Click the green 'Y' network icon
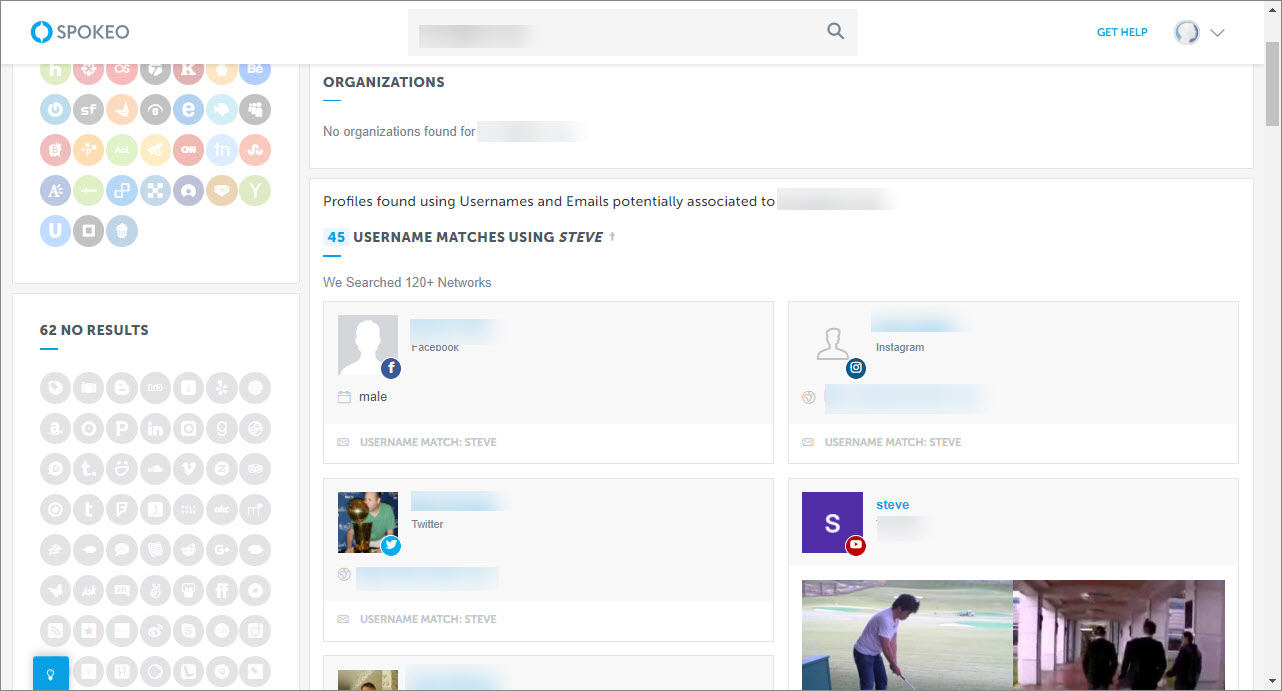This screenshot has width=1282, height=691. (255, 190)
